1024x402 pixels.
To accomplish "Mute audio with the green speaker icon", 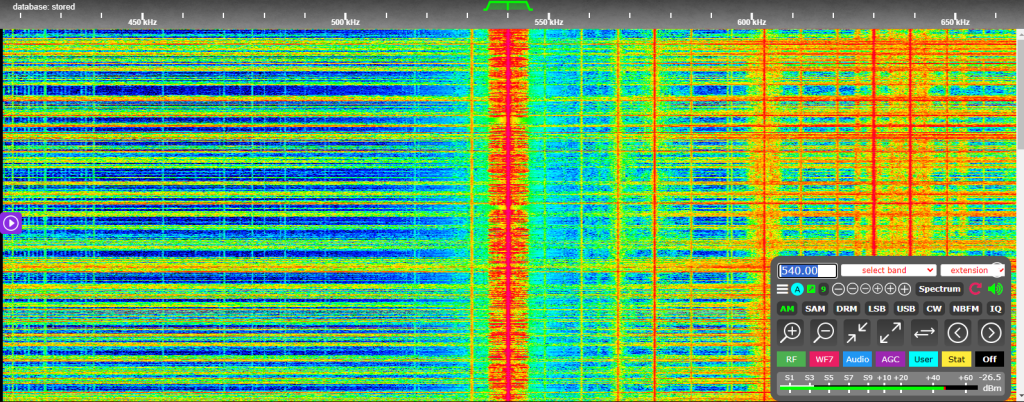I will pos(995,289).
